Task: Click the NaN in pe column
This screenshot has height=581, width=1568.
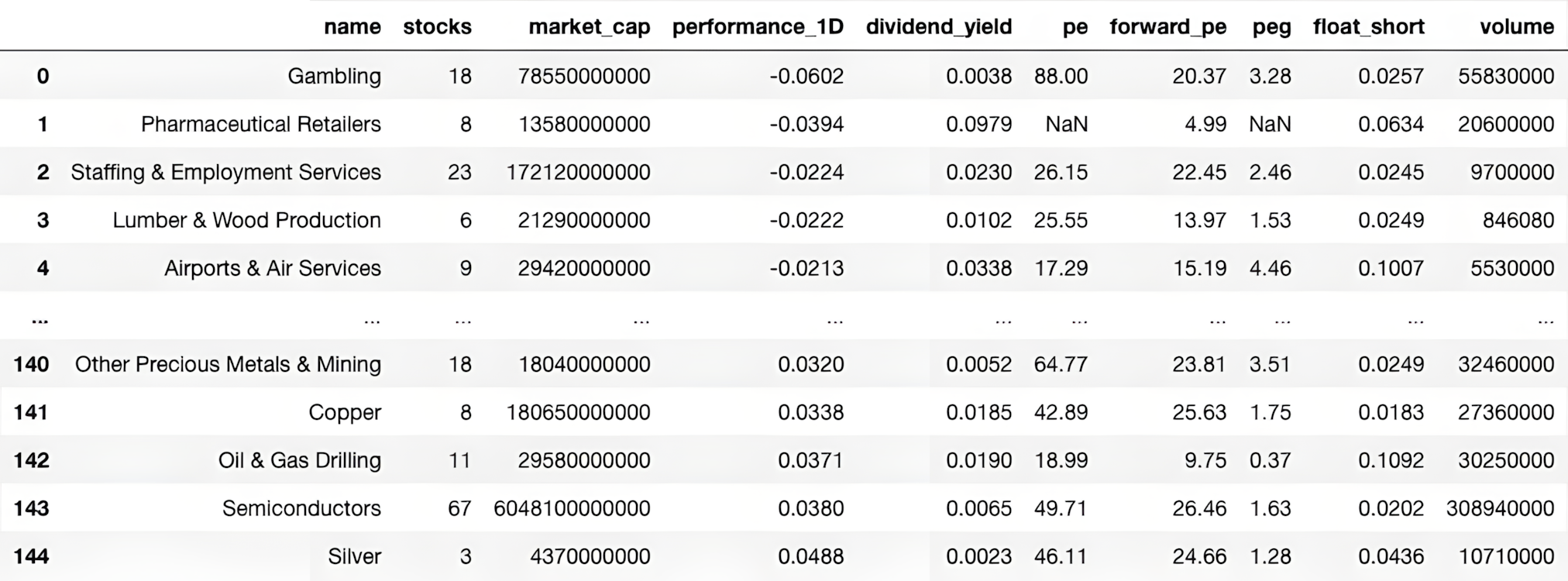Action: 1066,124
